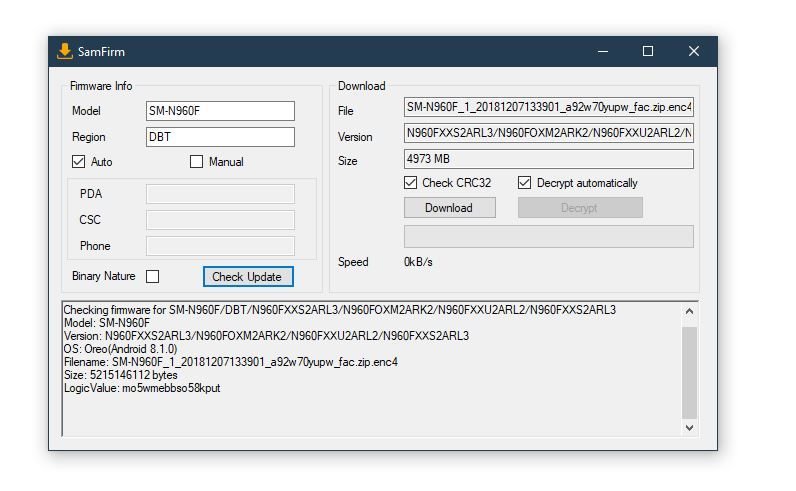Click the download progress bar
This screenshot has height=491, width=796.
pos(548,237)
